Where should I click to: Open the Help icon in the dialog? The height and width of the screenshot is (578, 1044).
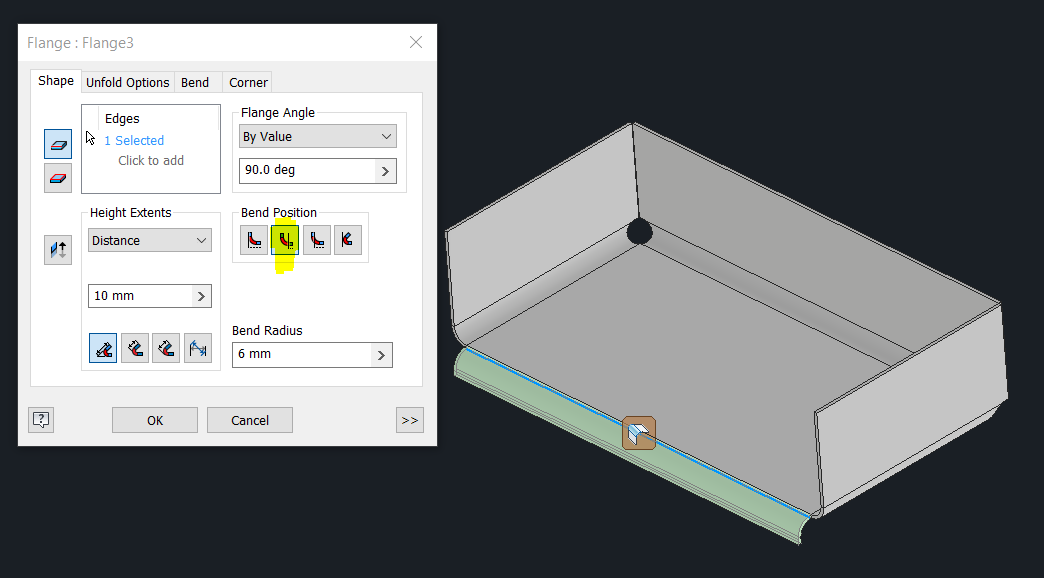coord(40,419)
